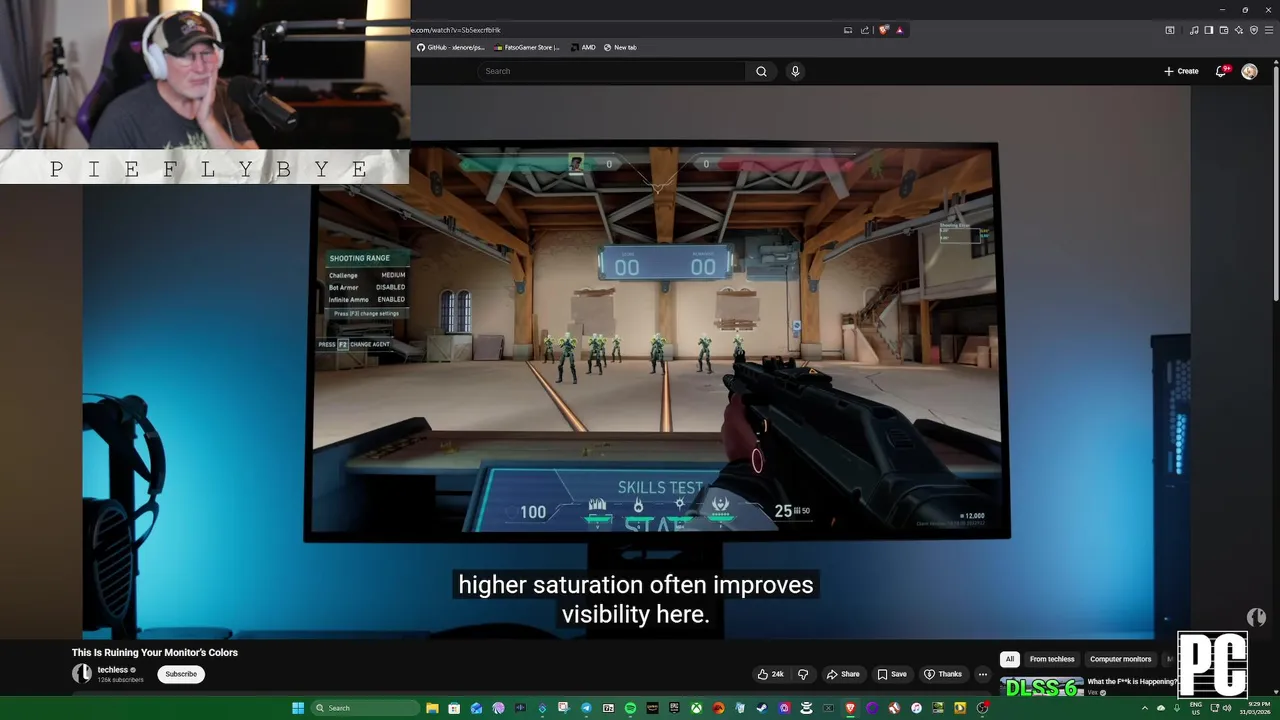Screen dimensions: 1280x720
Task: Click the Brave Shields lion icon
Action: click(884, 30)
